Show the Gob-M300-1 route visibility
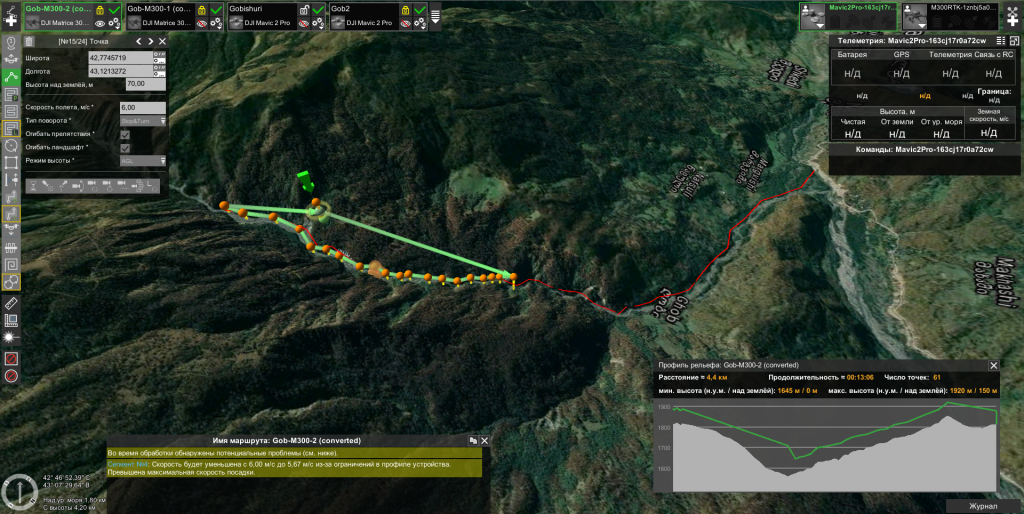 [x=202, y=22]
